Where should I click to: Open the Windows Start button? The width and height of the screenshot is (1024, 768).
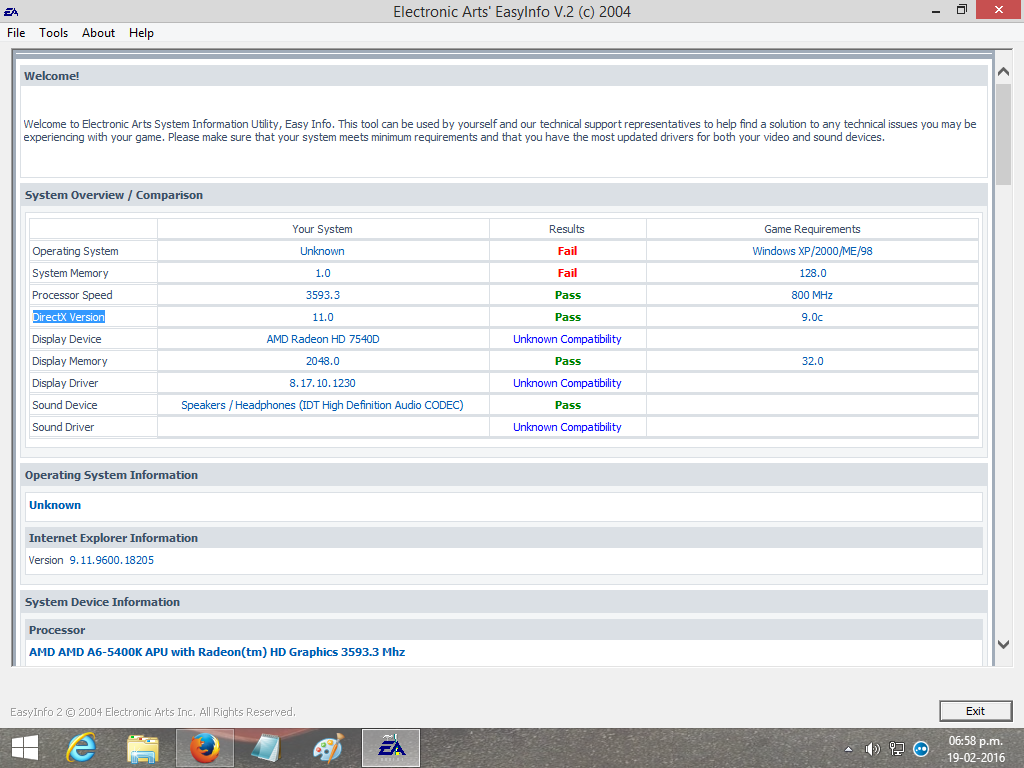(25, 748)
